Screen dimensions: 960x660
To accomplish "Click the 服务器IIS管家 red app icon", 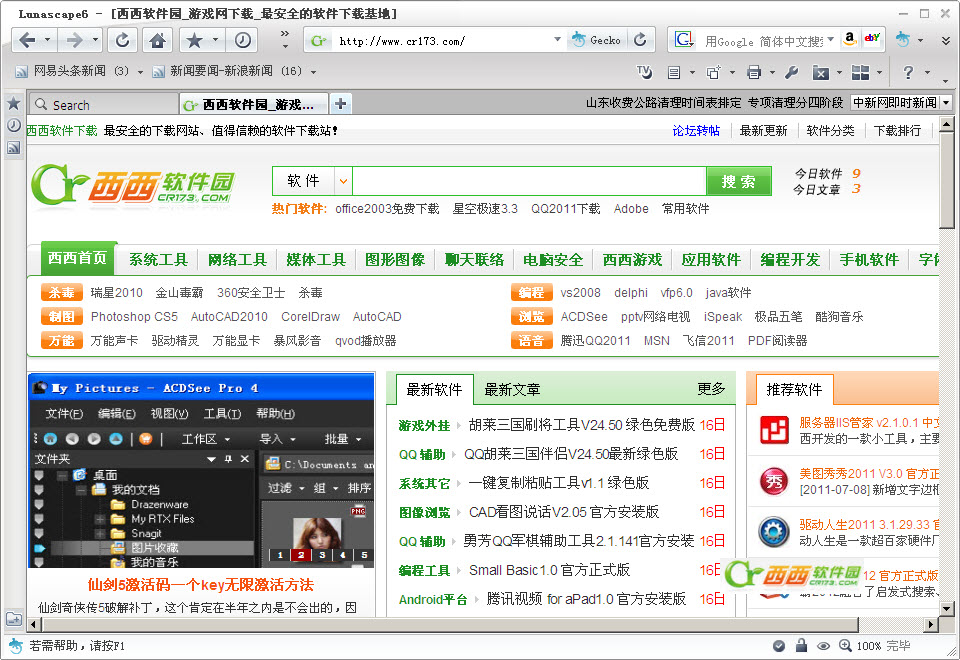I will (774, 430).
